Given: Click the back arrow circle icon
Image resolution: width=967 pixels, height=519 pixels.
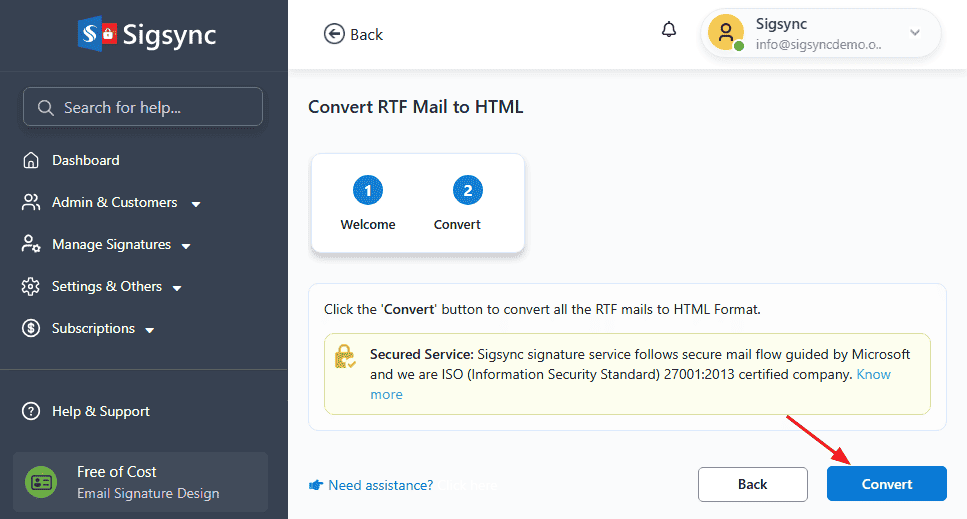Looking at the screenshot, I should [334, 34].
